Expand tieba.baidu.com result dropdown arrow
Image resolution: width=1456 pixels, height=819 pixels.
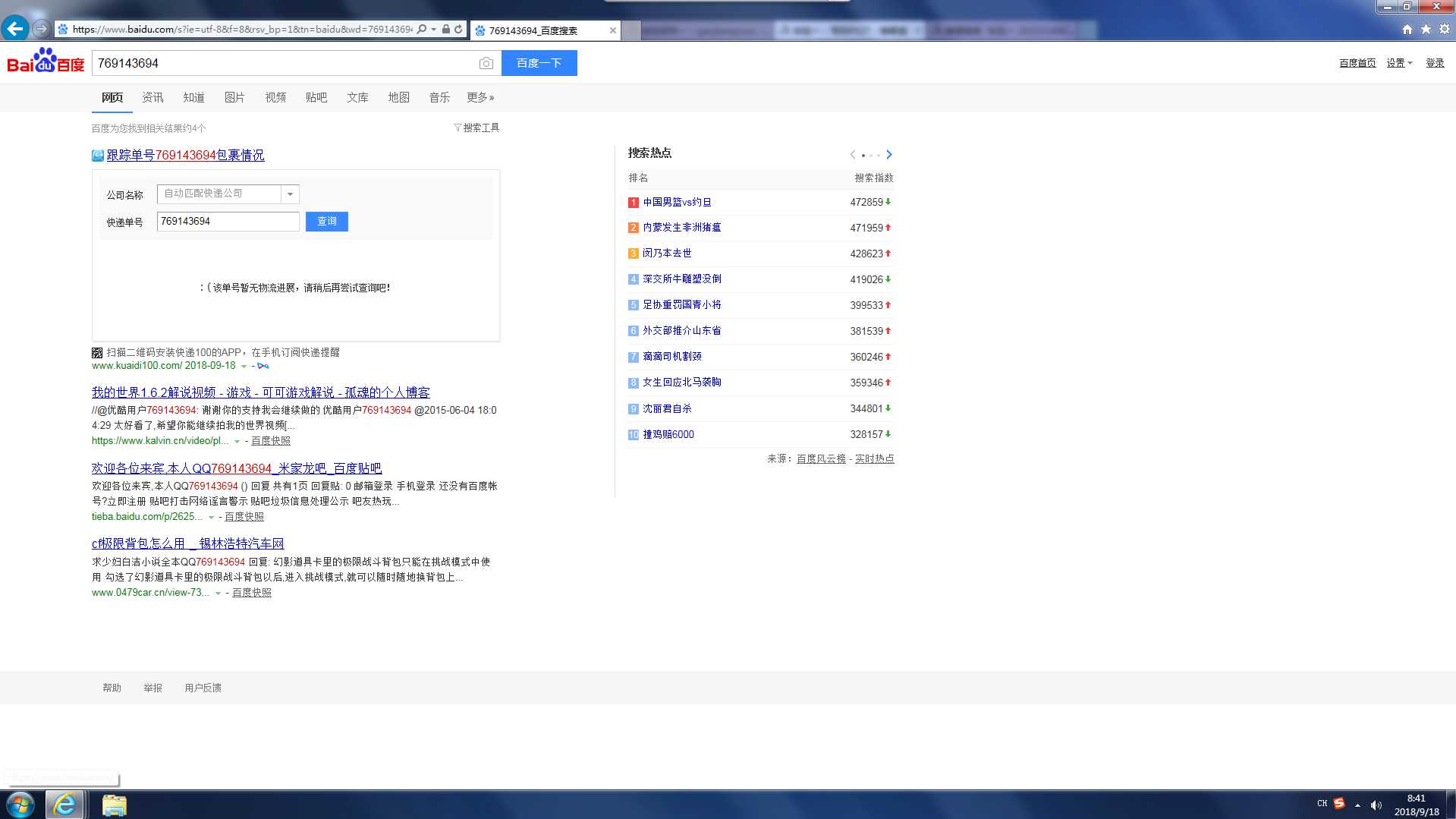211,517
